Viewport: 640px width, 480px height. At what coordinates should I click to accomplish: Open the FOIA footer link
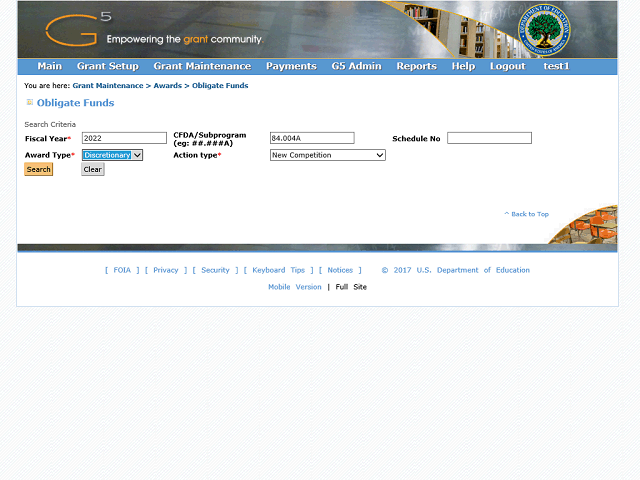click(122, 270)
